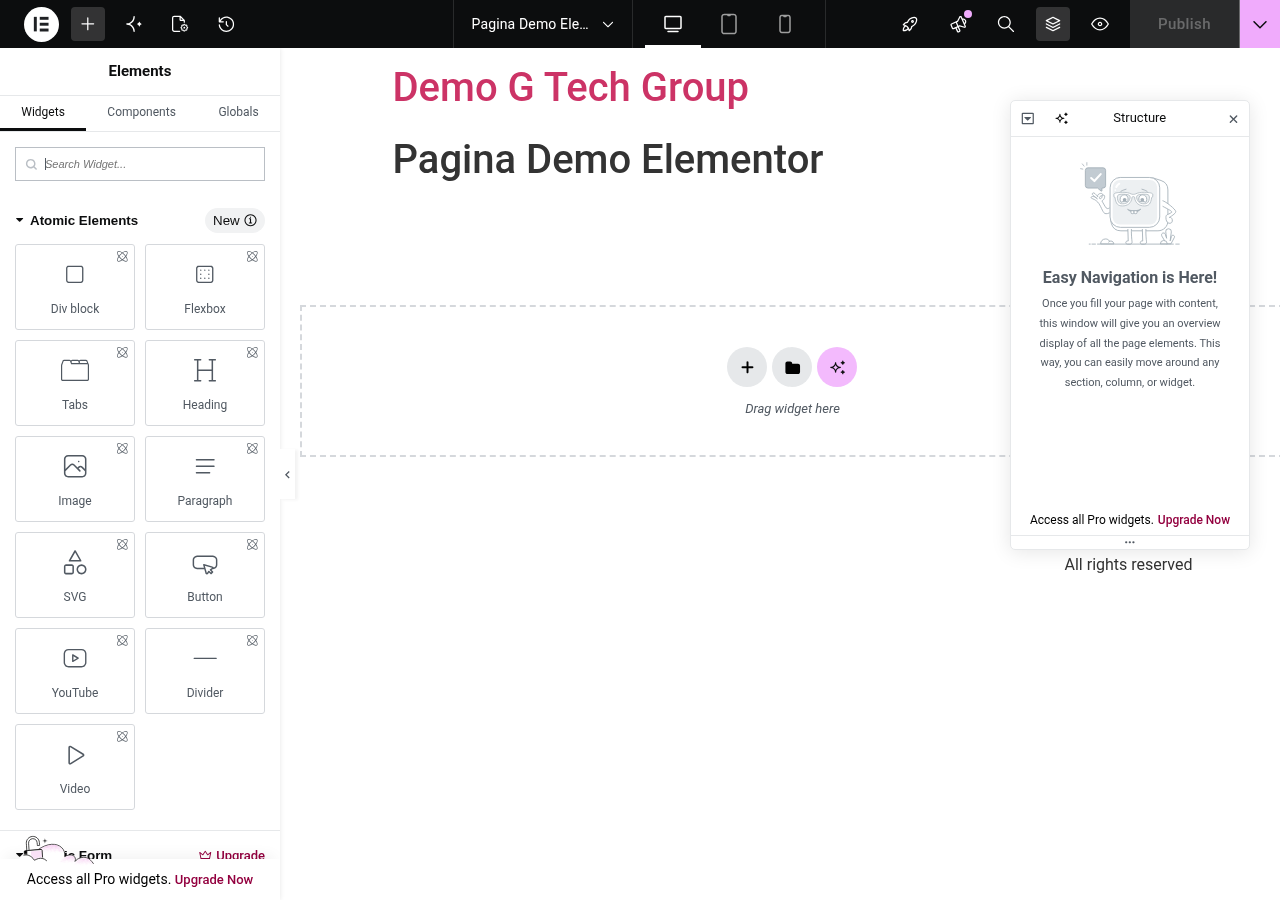Click the pink AI build button on canvas
1280x900 pixels.
(837, 367)
